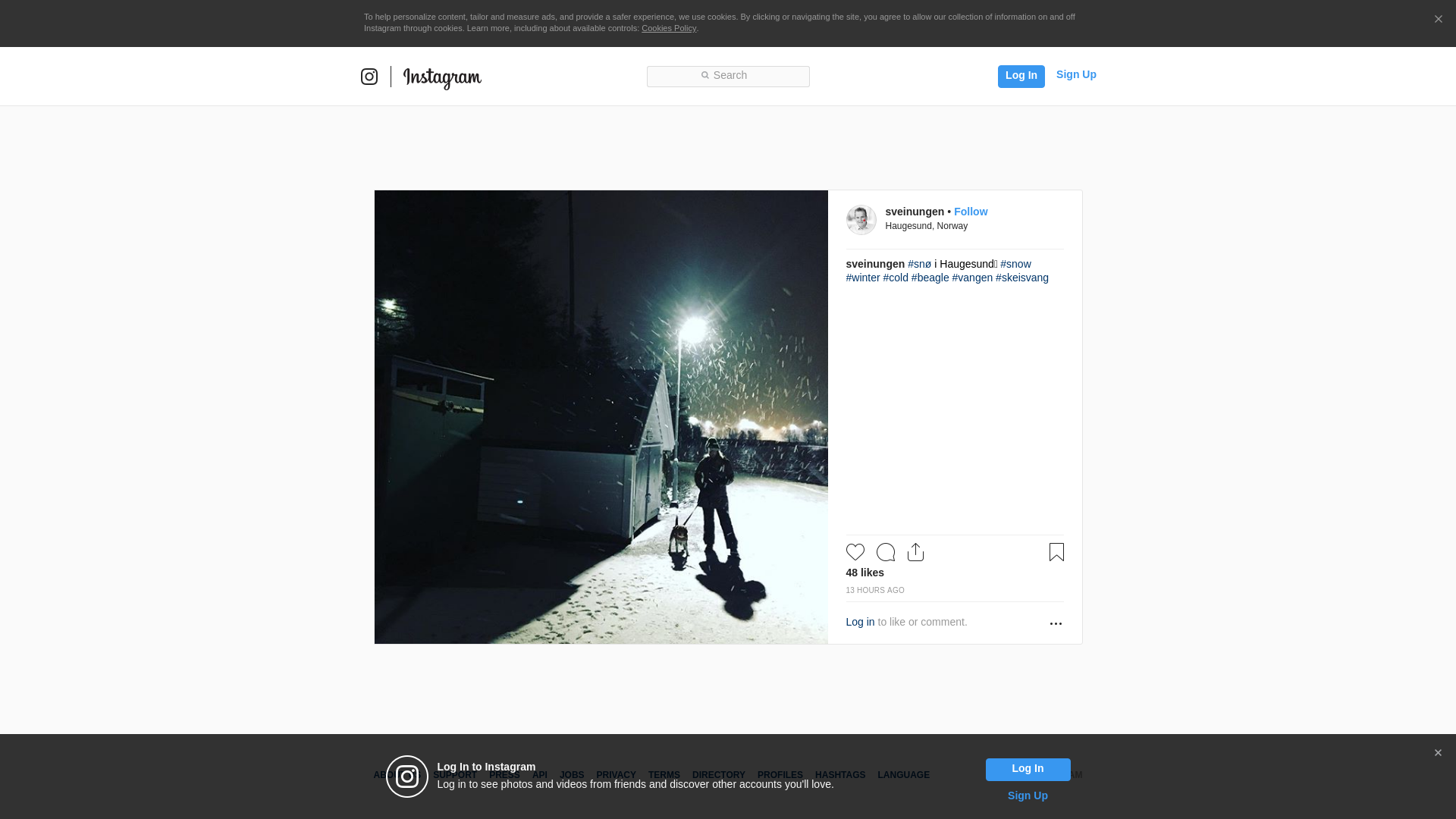Viewport: 1456px width, 819px height.
Task: Open the #skeisvang hashtag
Action: [x=1021, y=278]
